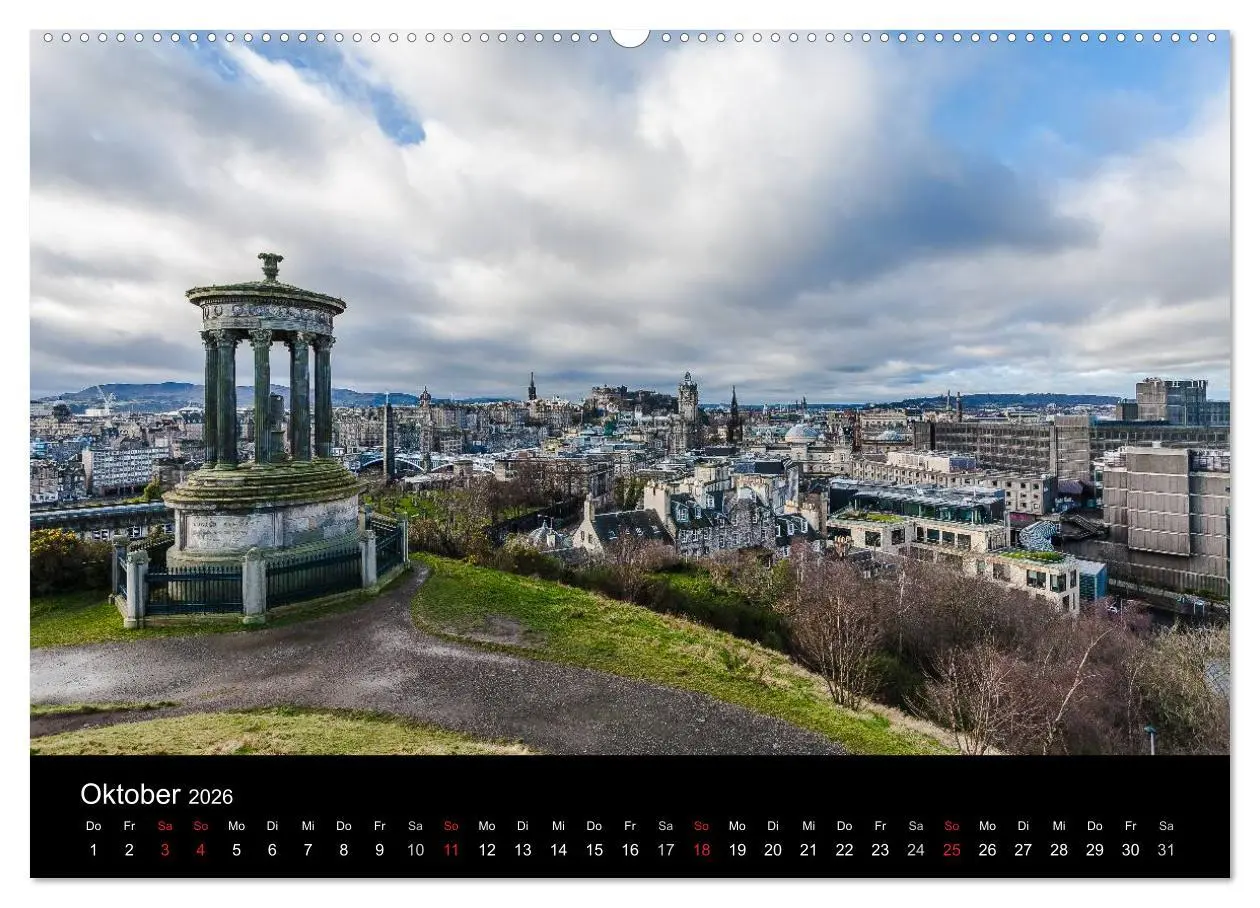Select grey Saturday day 17
Screen dimensions: 1260x908
(x=666, y=850)
